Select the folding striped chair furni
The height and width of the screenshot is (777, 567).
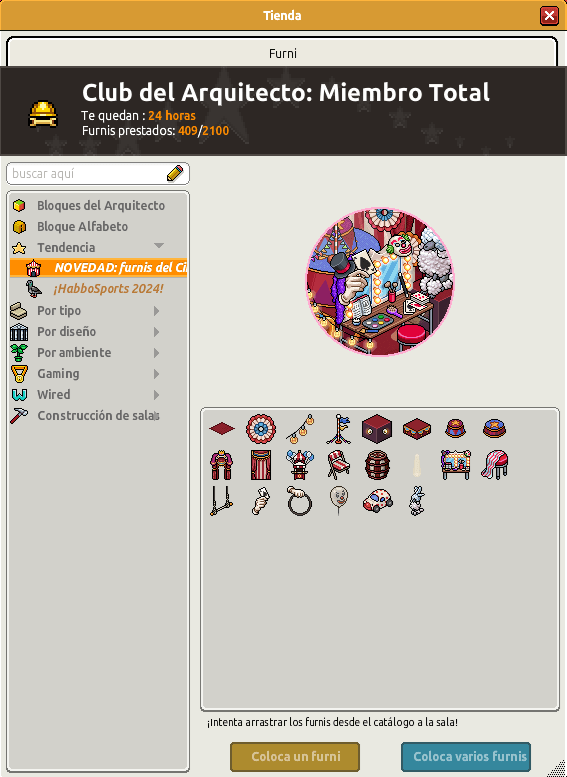coord(339,465)
